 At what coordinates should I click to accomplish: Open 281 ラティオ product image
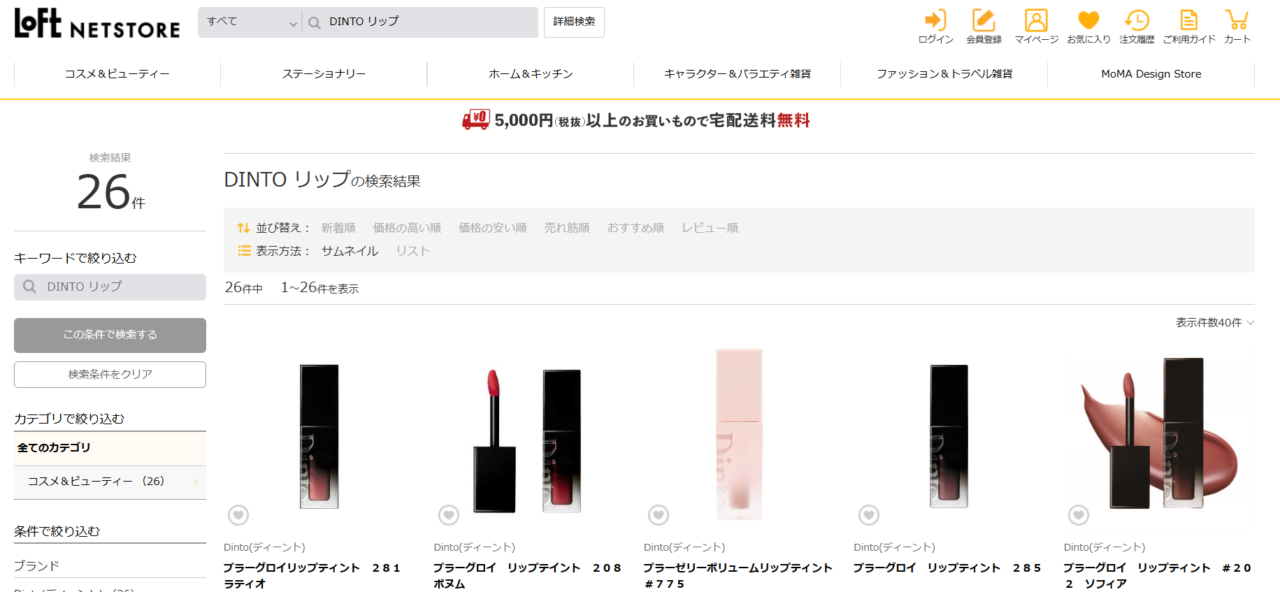pos(319,436)
